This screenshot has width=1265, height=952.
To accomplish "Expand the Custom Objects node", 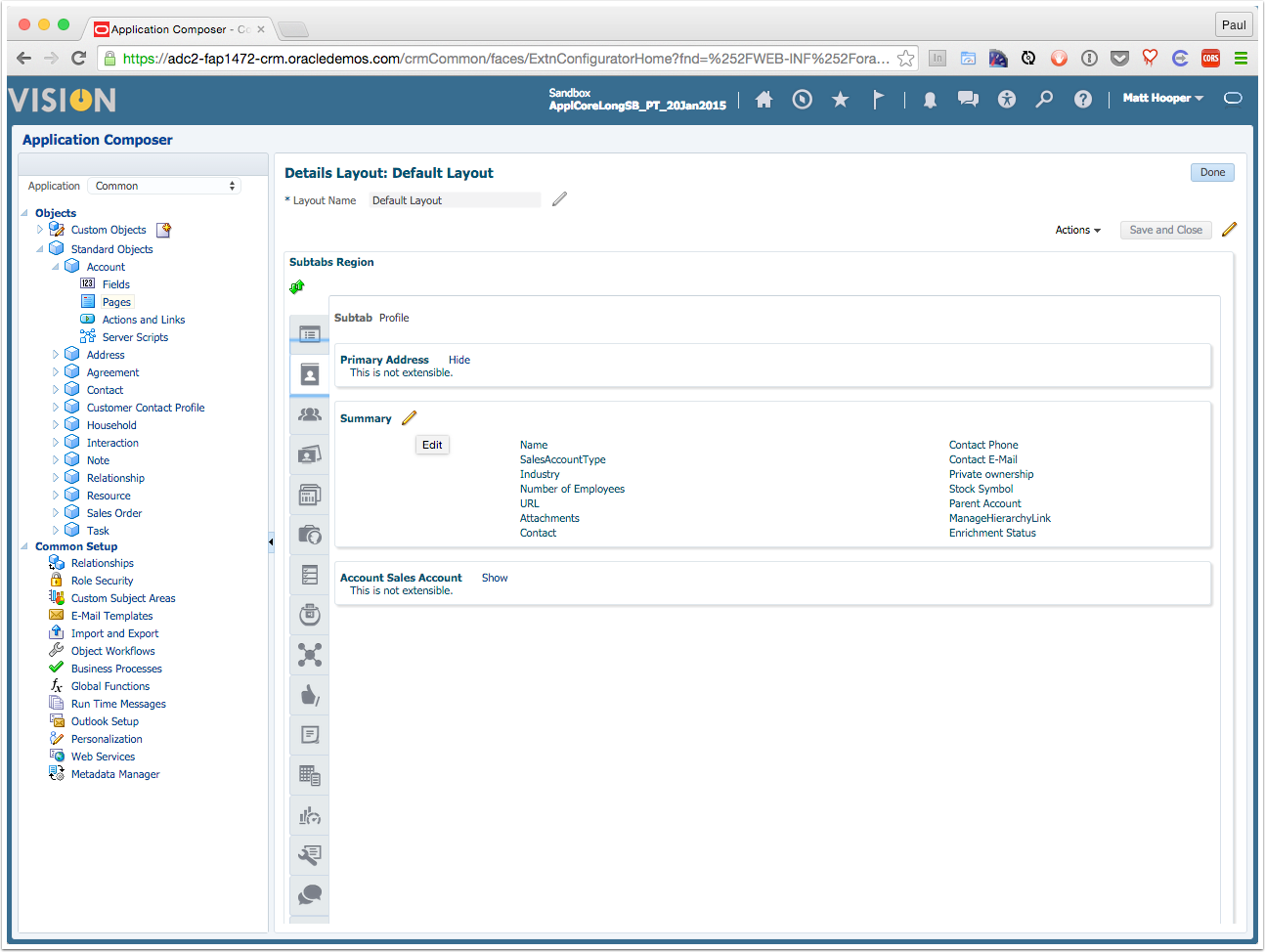I will 40,230.
